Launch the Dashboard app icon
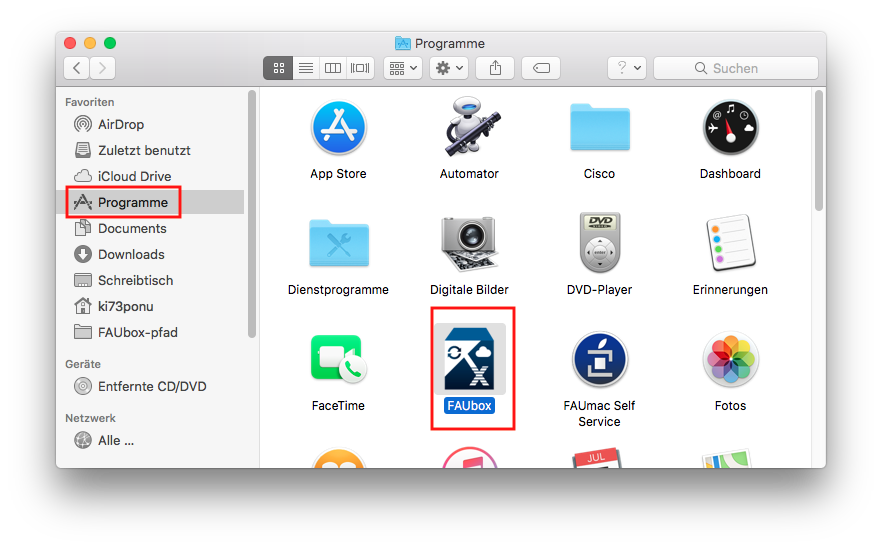Image resolution: width=882 pixels, height=548 pixels. [730, 128]
